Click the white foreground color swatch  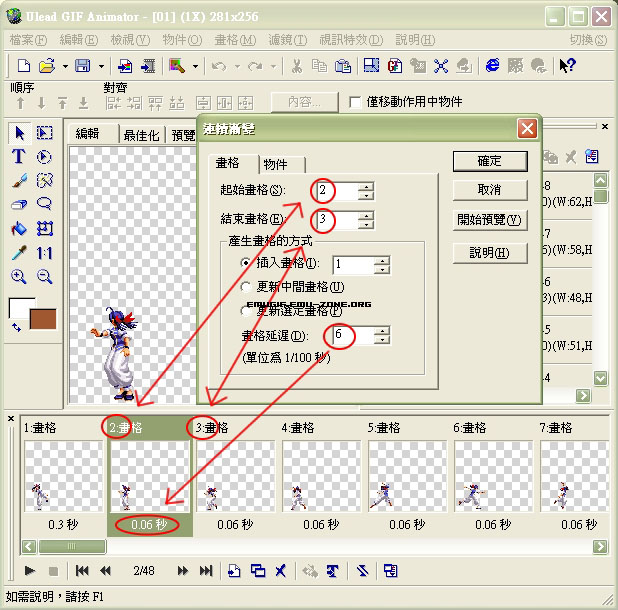click(19, 307)
